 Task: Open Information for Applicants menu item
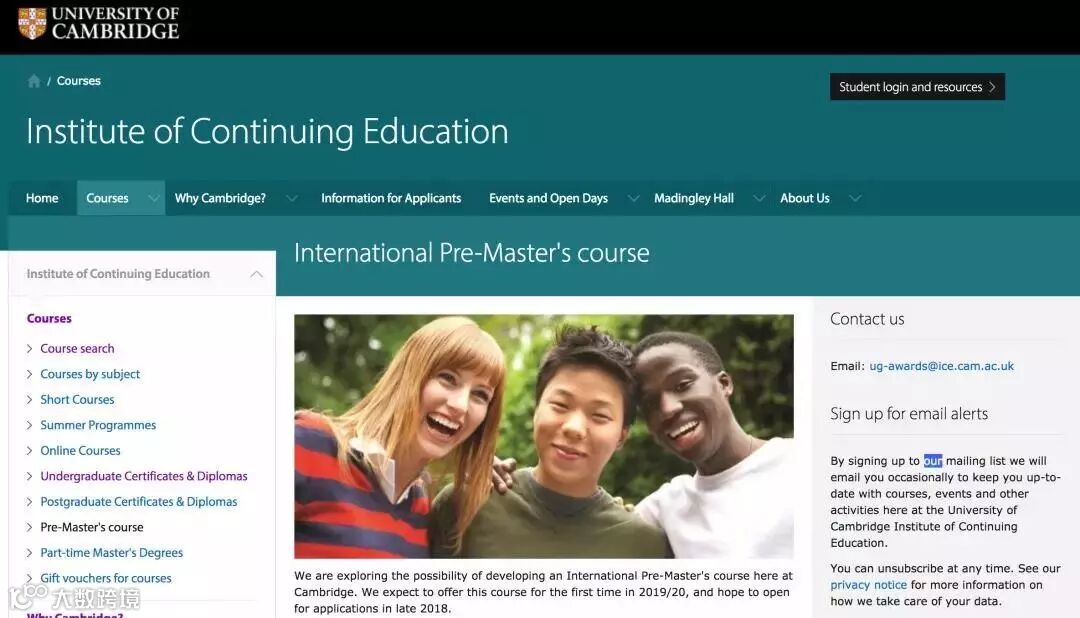click(391, 198)
